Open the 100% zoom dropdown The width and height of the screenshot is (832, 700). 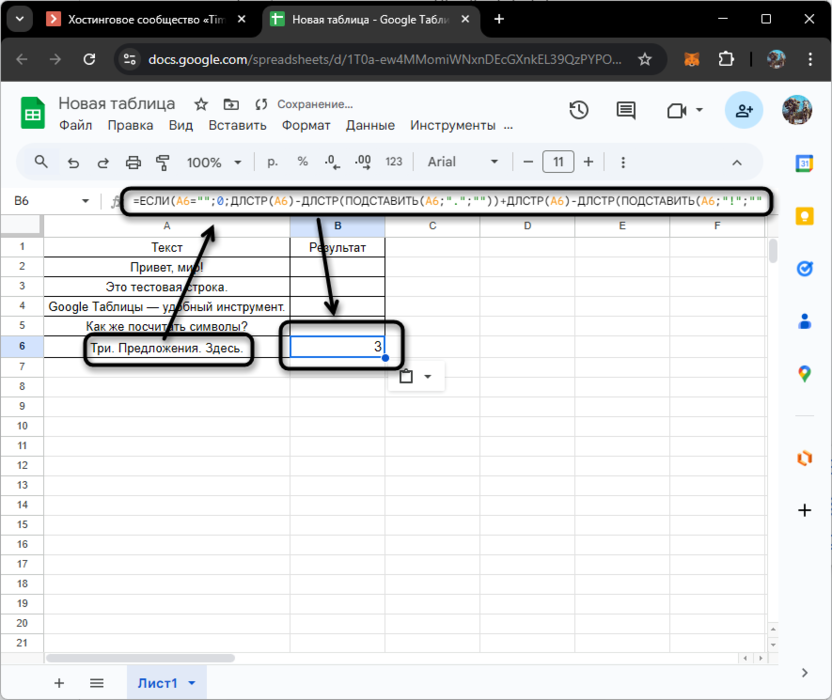[214, 162]
